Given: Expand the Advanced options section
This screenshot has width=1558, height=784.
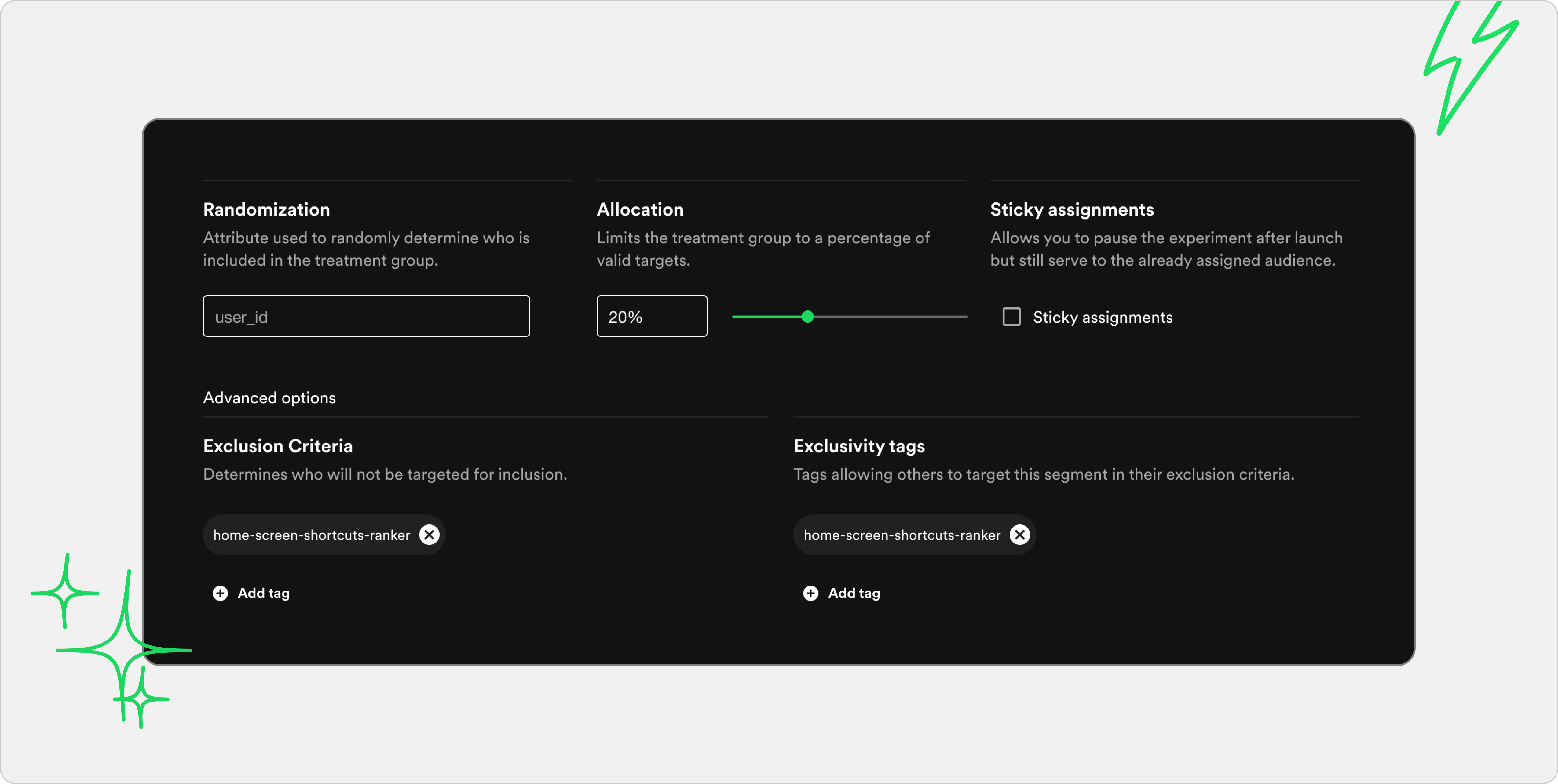Looking at the screenshot, I should tap(269, 398).
